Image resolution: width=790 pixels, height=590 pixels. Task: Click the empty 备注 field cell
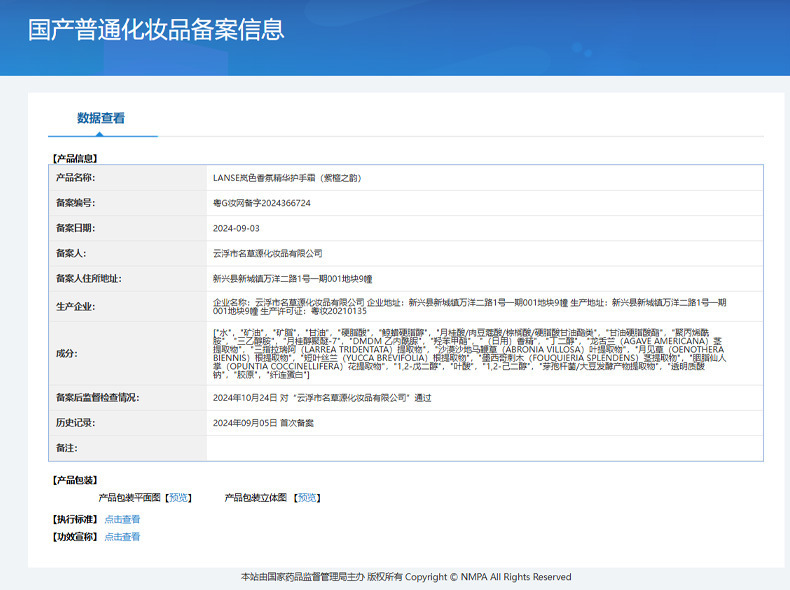484,448
